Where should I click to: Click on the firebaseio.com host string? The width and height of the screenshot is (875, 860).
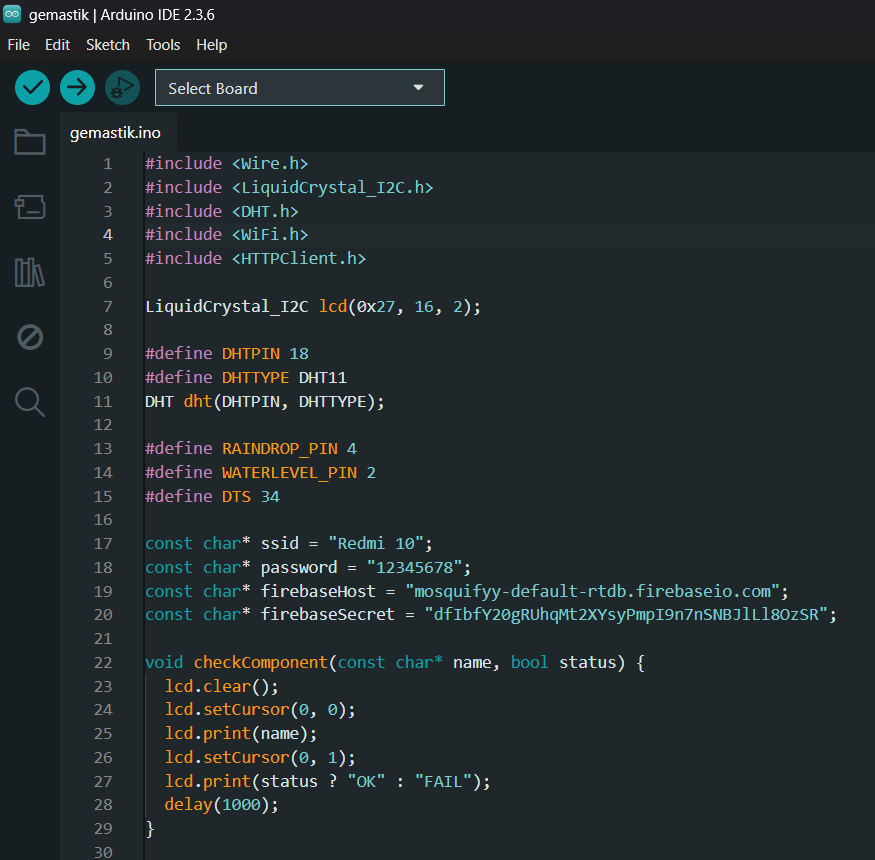point(592,592)
